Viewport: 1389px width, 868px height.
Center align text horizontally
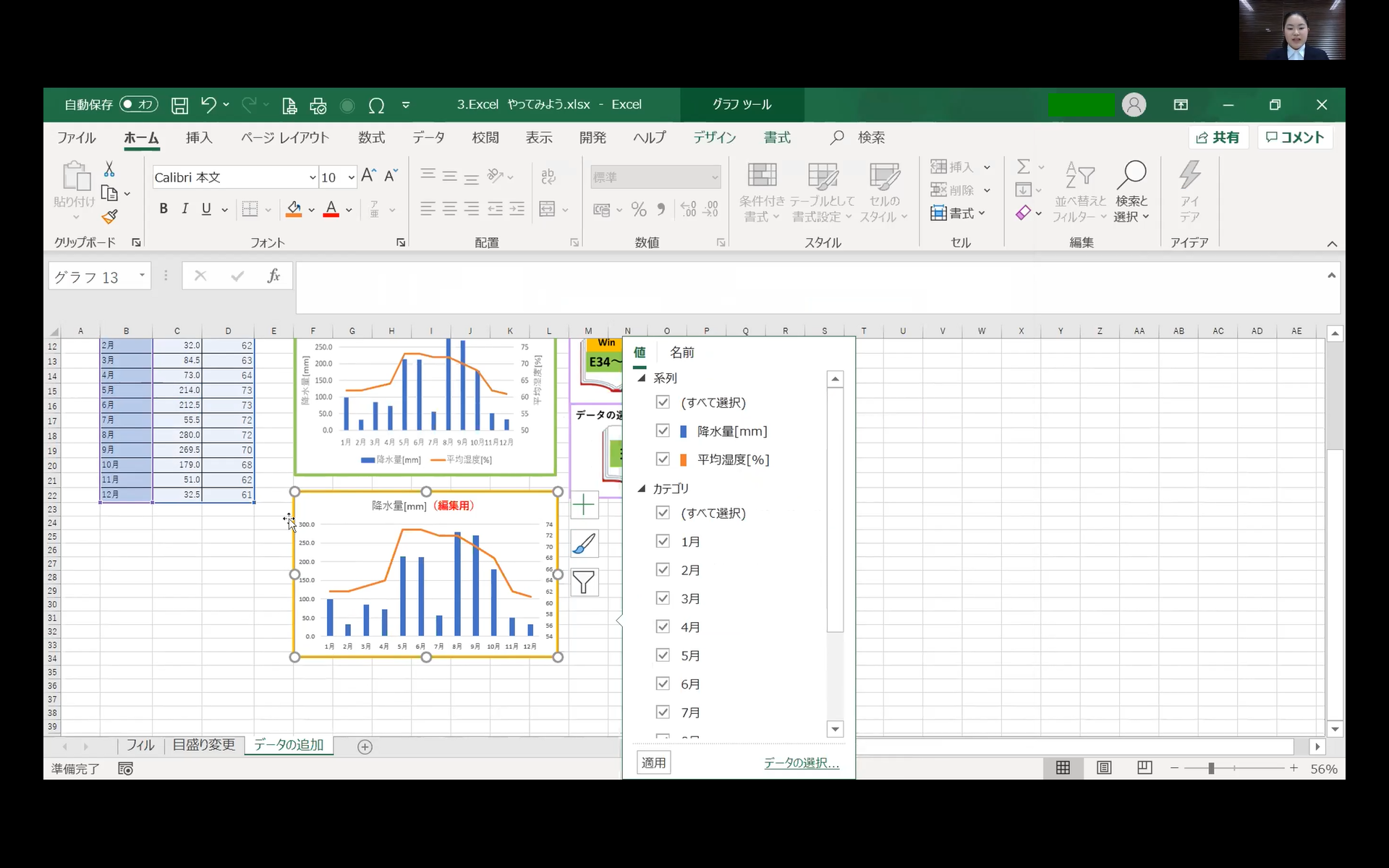[449, 210]
